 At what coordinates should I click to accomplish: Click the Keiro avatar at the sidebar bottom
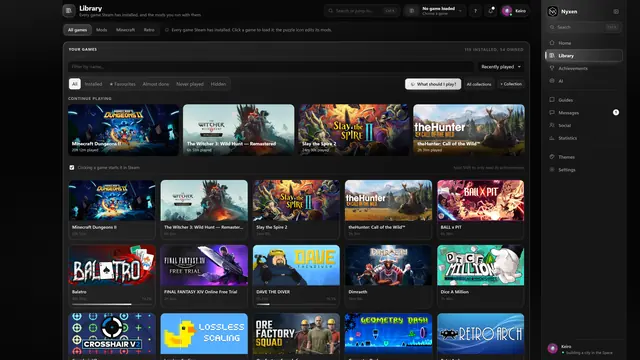tap(553, 348)
